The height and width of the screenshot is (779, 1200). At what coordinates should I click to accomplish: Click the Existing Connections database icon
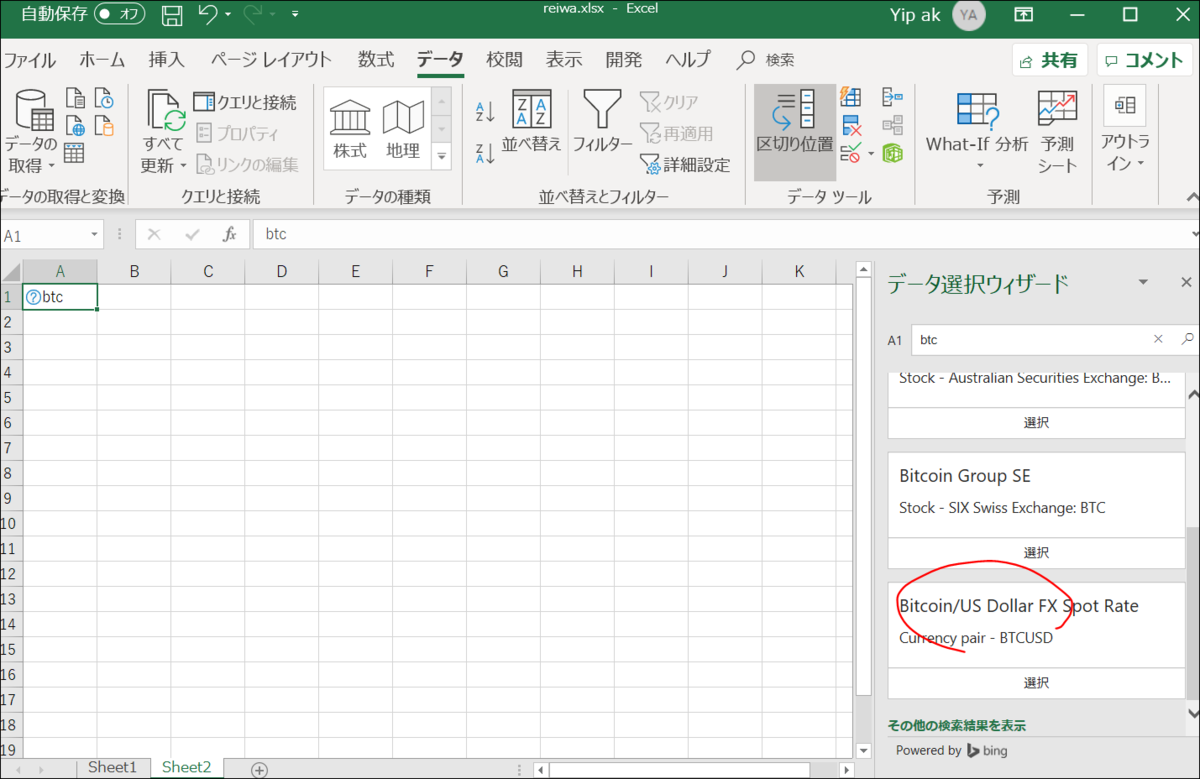[x=103, y=126]
